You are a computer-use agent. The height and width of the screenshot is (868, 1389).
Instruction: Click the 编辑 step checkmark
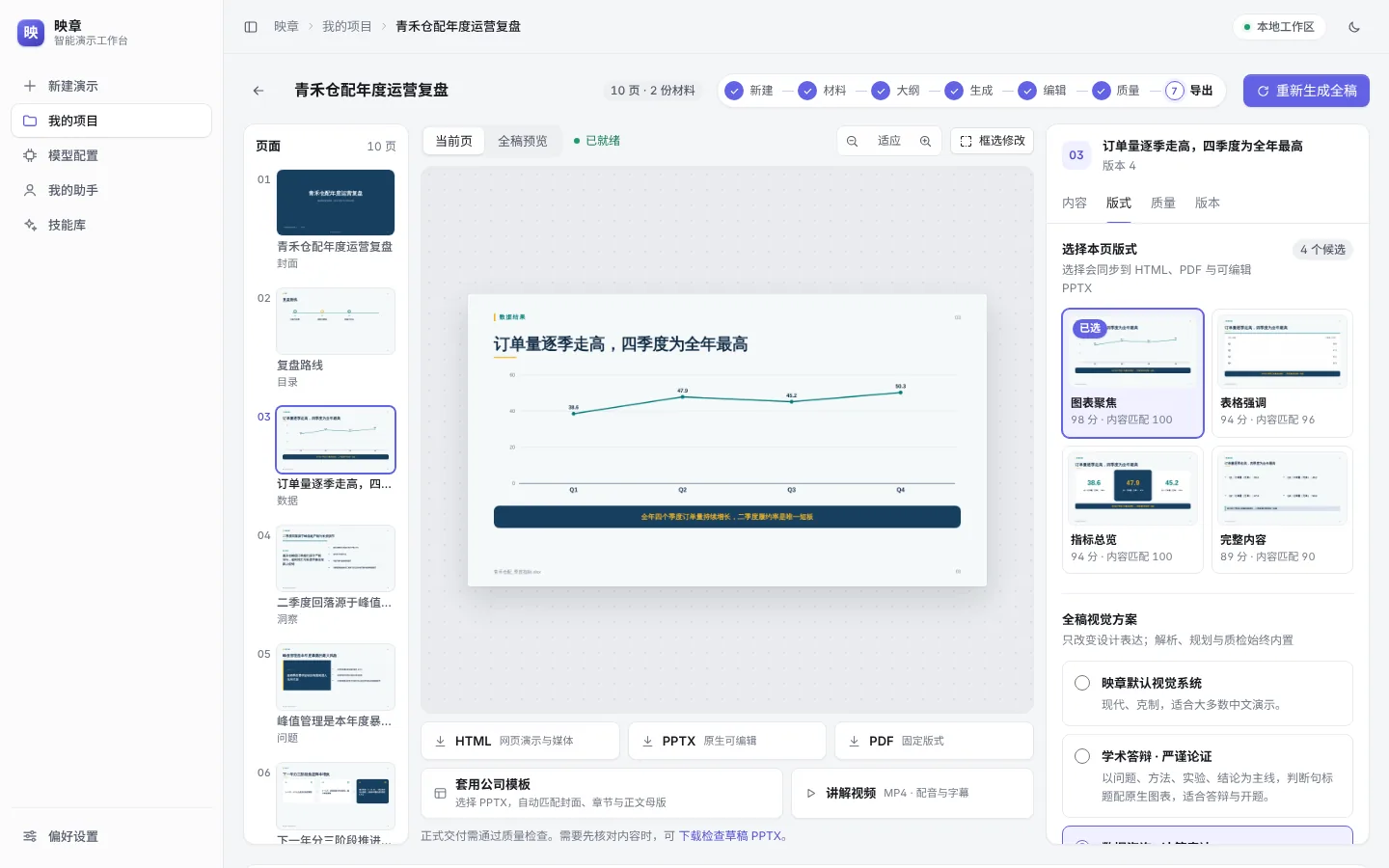pyautogui.click(x=1027, y=91)
